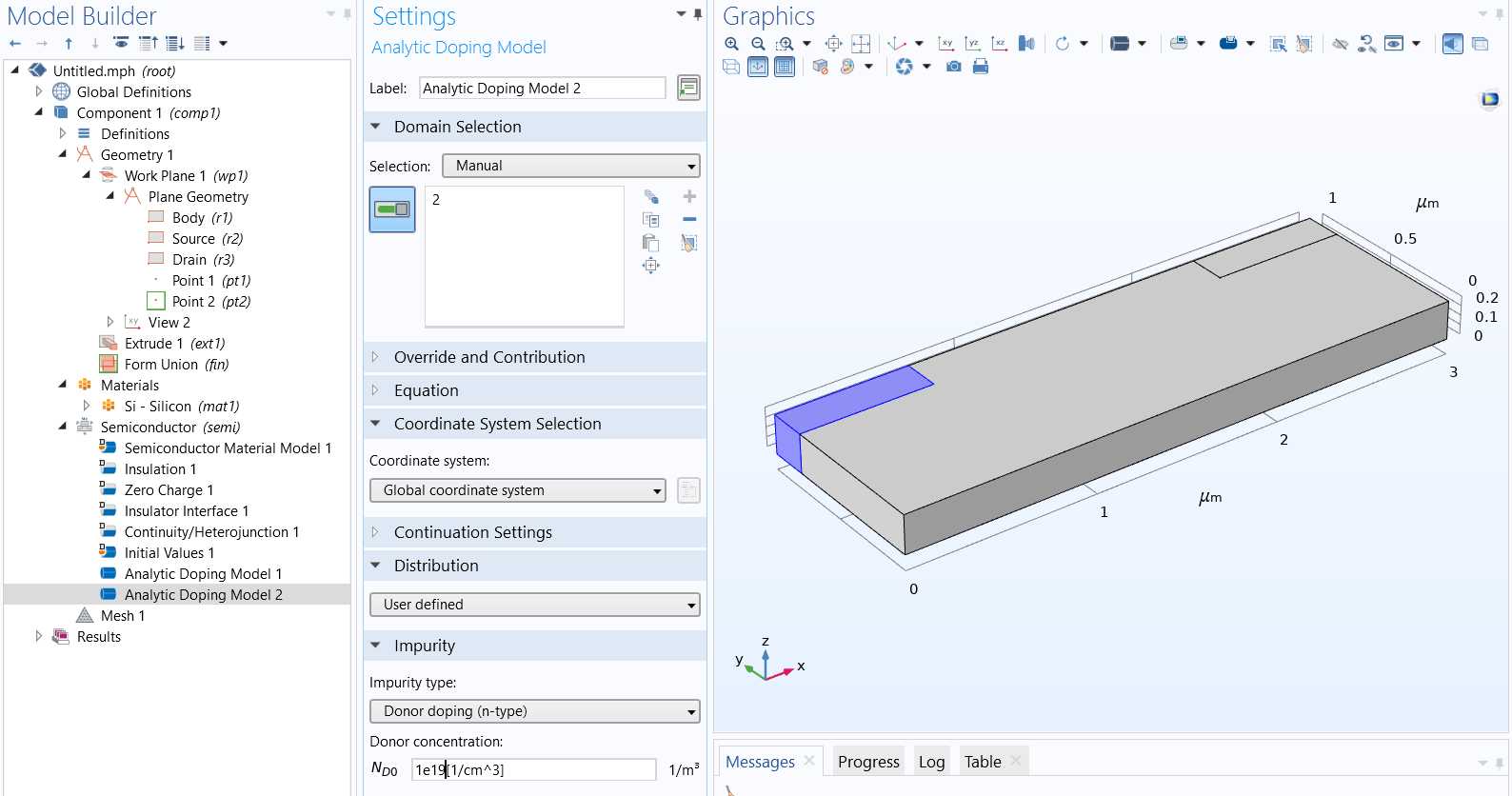Viewport: 1512px width, 796px height.
Task: Switch to the Progress tab
Action: click(868, 762)
